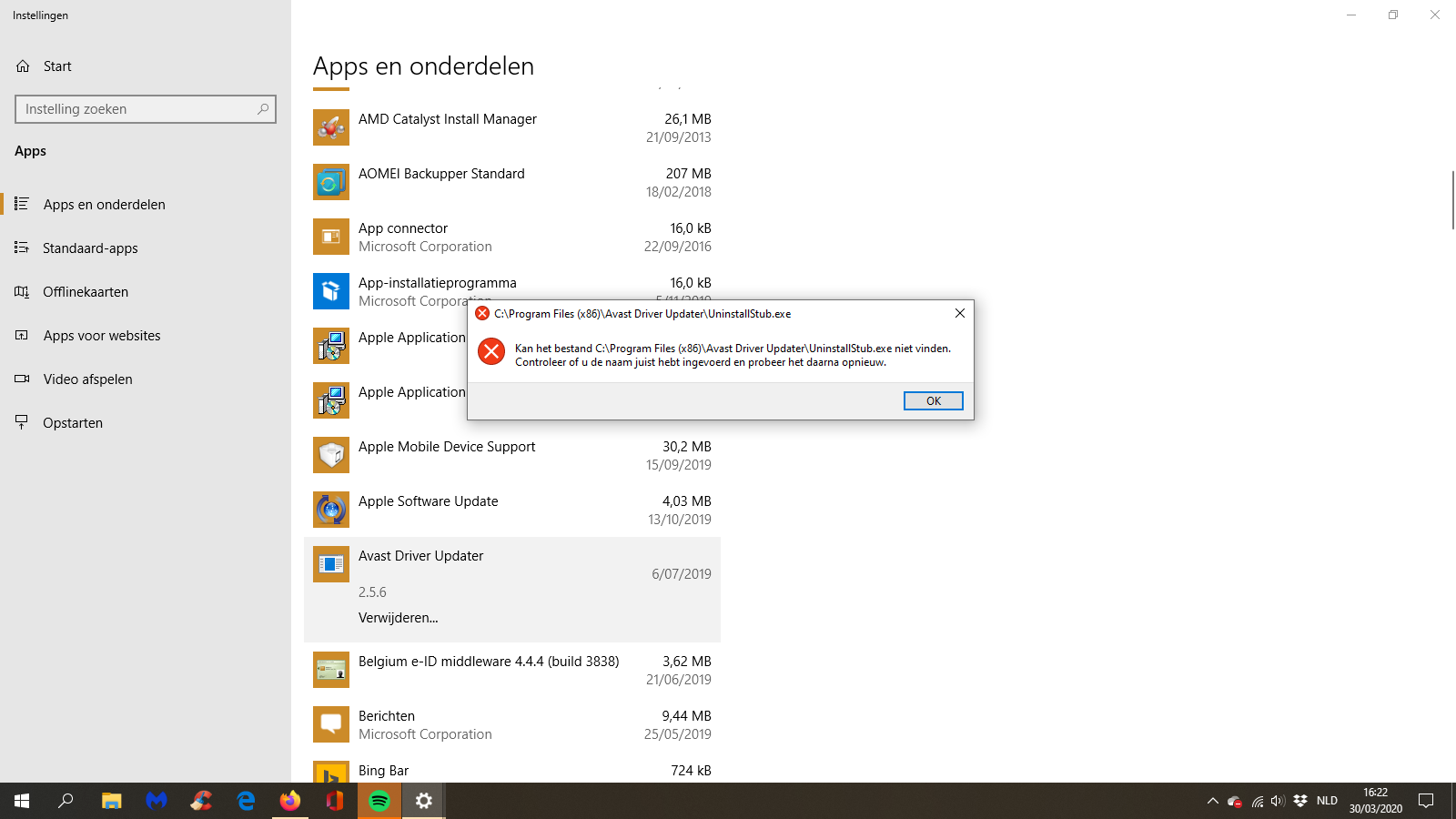Click the App connector app icon
This screenshot has height=819, width=1456.
pos(331,237)
